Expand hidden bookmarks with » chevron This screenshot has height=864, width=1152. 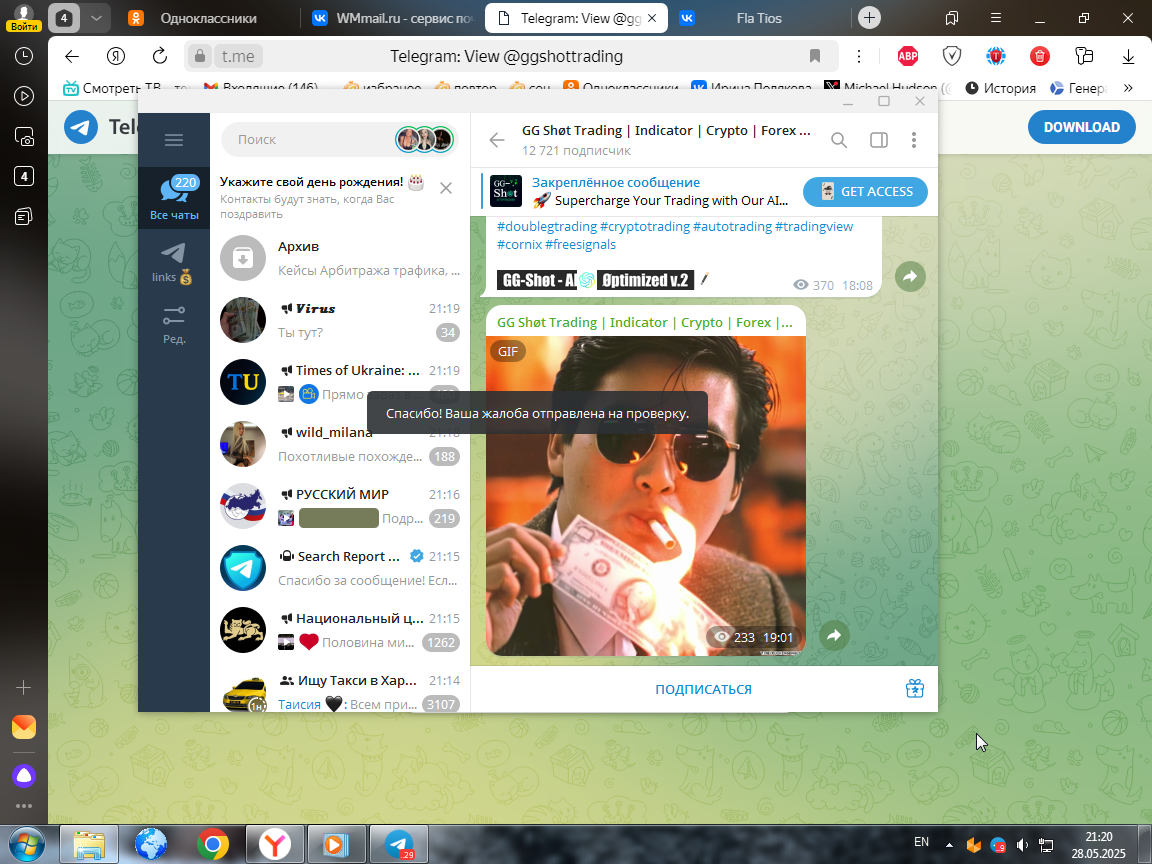tap(1128, 88)
